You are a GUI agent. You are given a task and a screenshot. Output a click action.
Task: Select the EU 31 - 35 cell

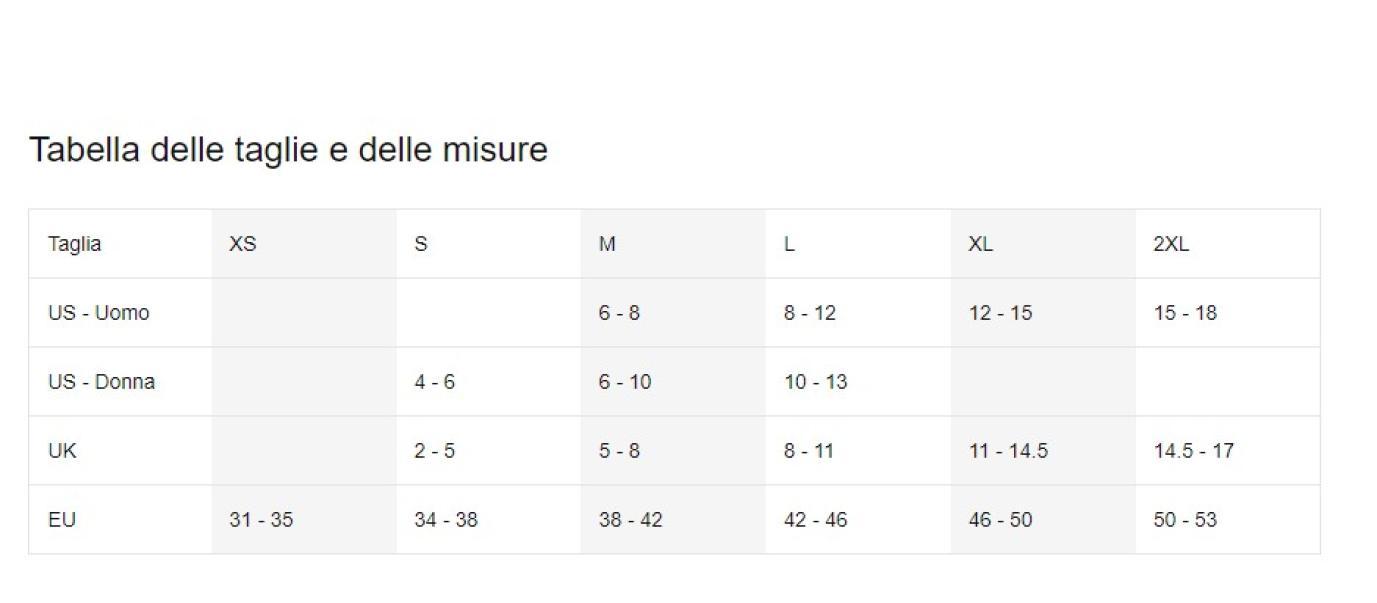click(304, 520)
